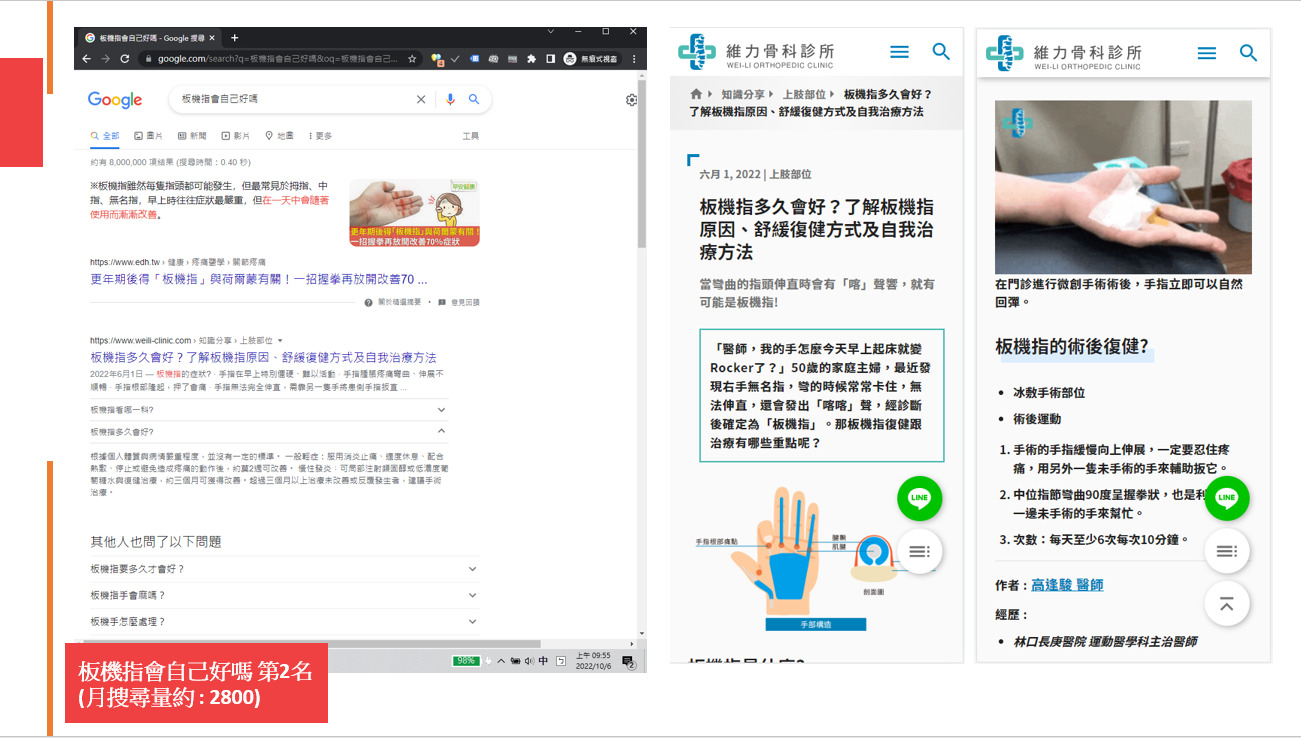The height and width of the screenshot is (738, 1301).
Task: Open the Windows notification center icon
Action: [628, 661]
